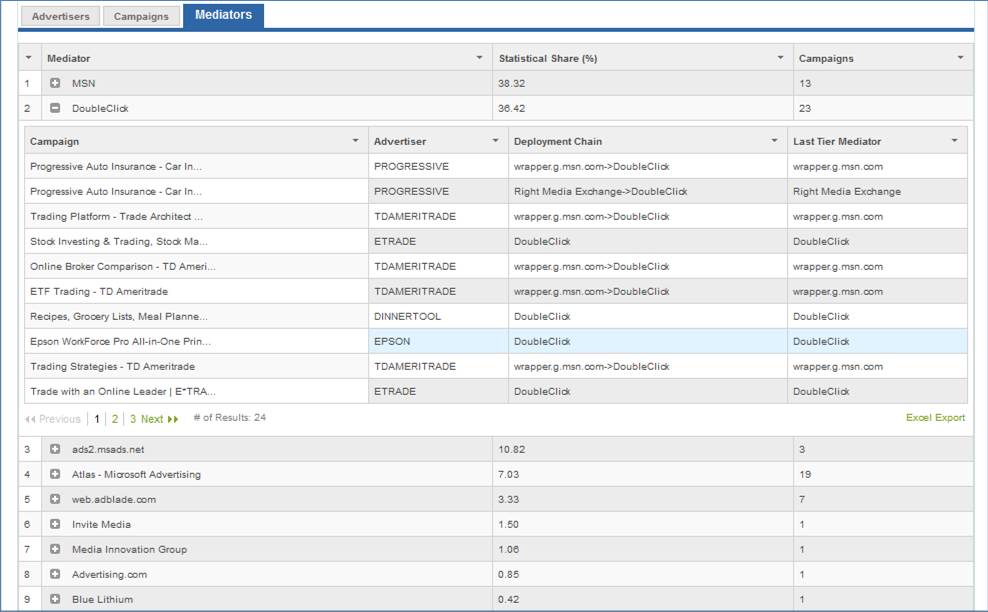Expand the Blue Lithium row
The height and width of the screenshot is (612, 988).
click(x=55, y=600)
